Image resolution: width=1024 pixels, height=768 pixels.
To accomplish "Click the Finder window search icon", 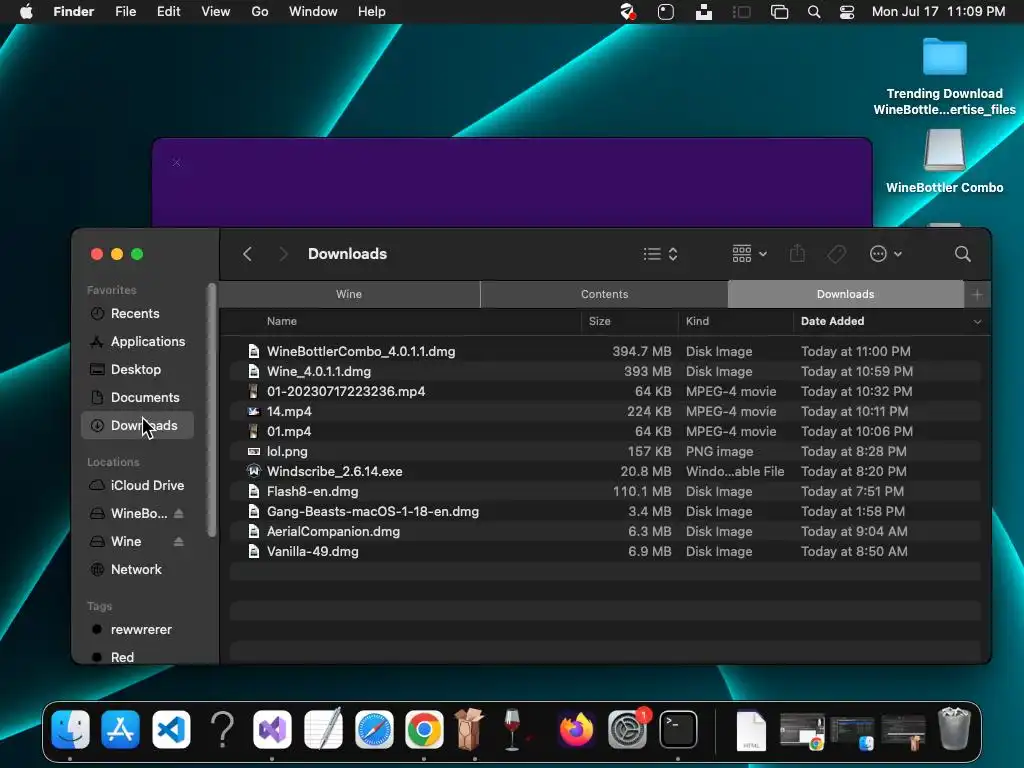I will click(962, 254).
